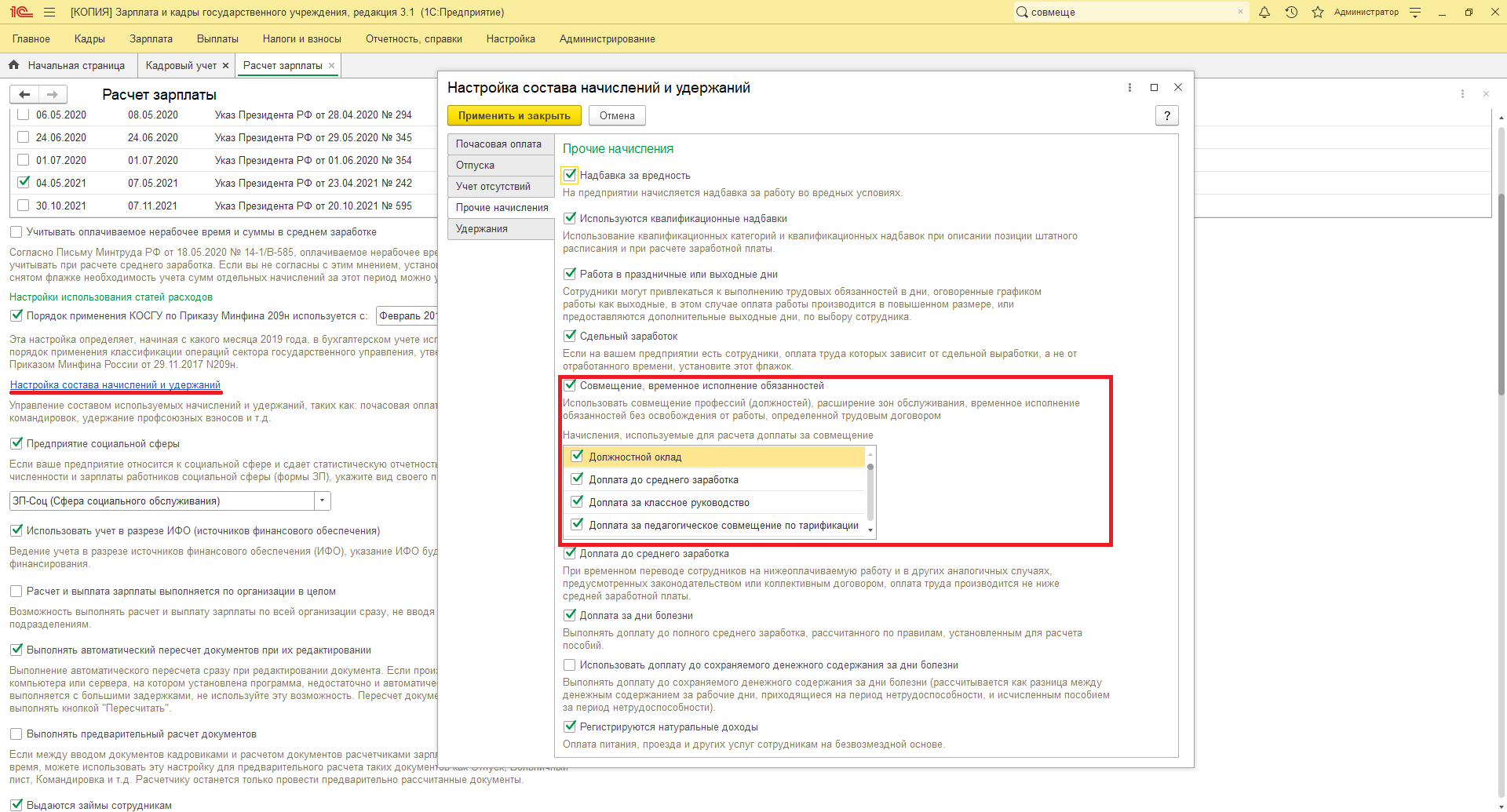The width and height of the screenshot is (1507, 812).
Task: Open the Кадры menu
Action: 89,38
